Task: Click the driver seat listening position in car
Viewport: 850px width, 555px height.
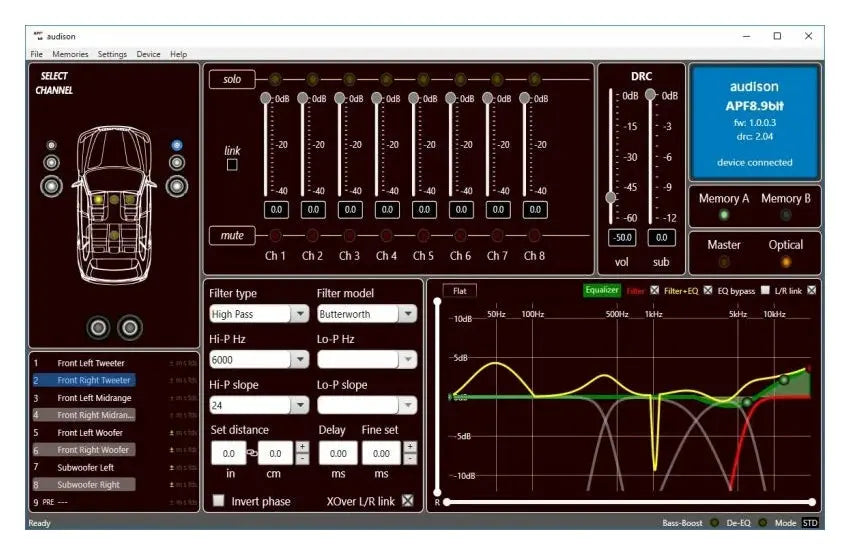Action: (100, 199)
